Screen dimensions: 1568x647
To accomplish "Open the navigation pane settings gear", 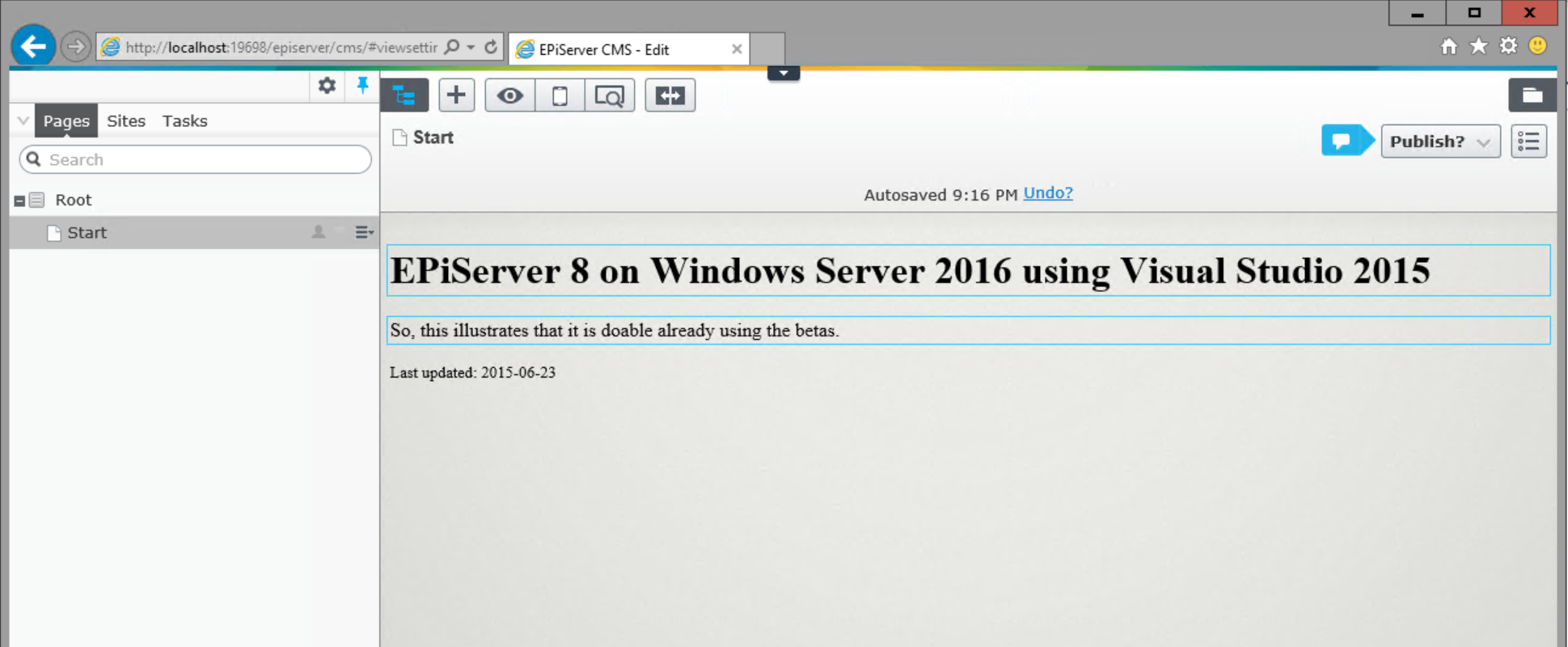I will tap(327, 86).
